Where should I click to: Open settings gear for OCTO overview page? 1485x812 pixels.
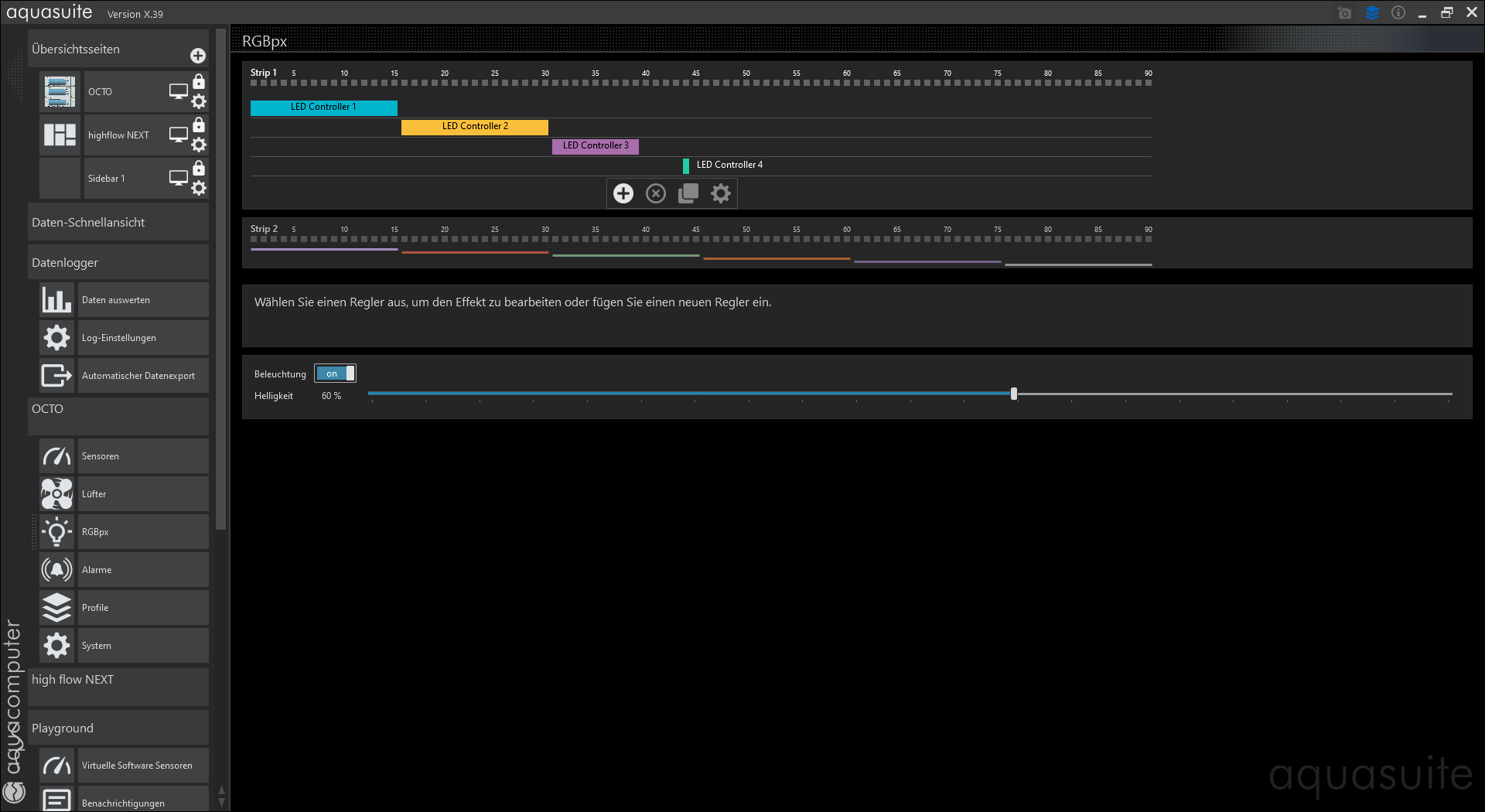(x=199, y=101)
